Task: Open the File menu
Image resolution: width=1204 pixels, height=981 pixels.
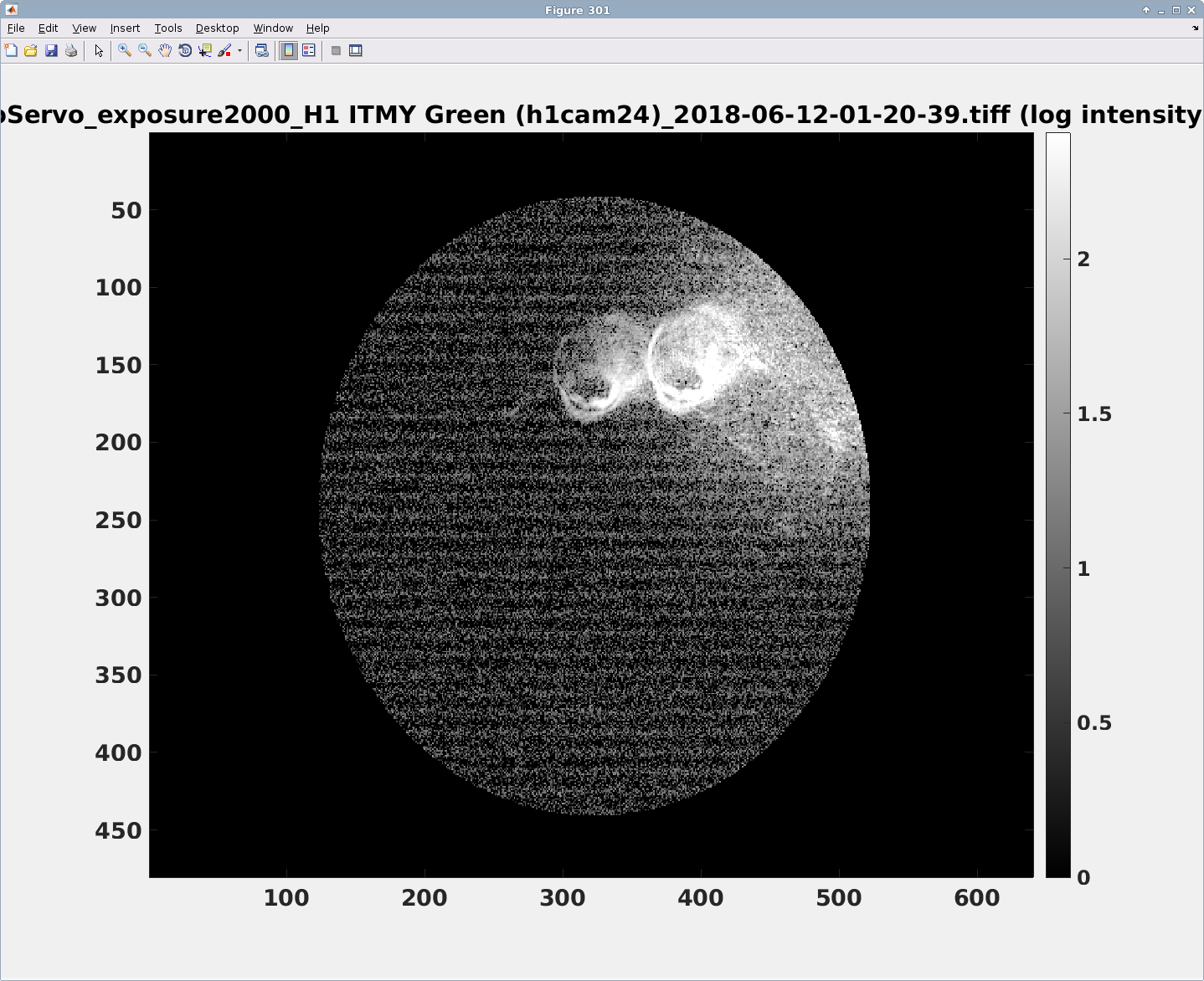Action: (x=16, y=28)
